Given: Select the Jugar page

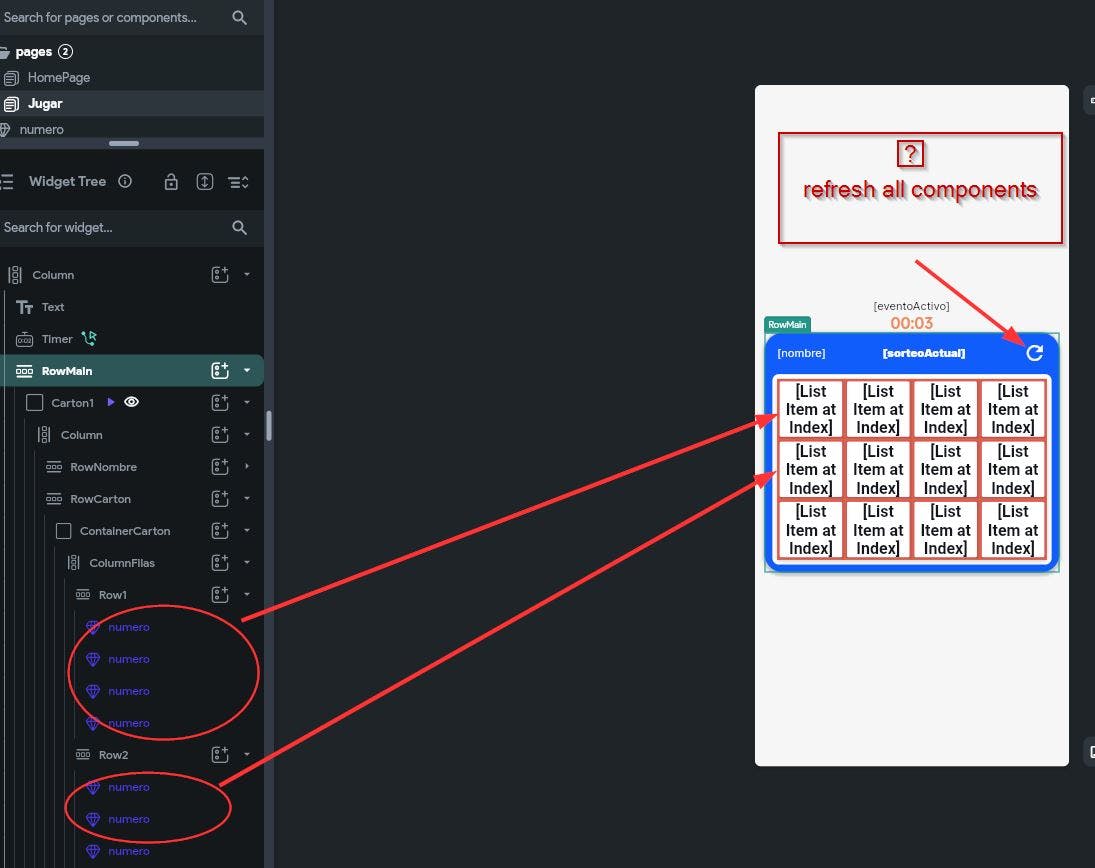Looking at the screenshot, I should 132,103.
